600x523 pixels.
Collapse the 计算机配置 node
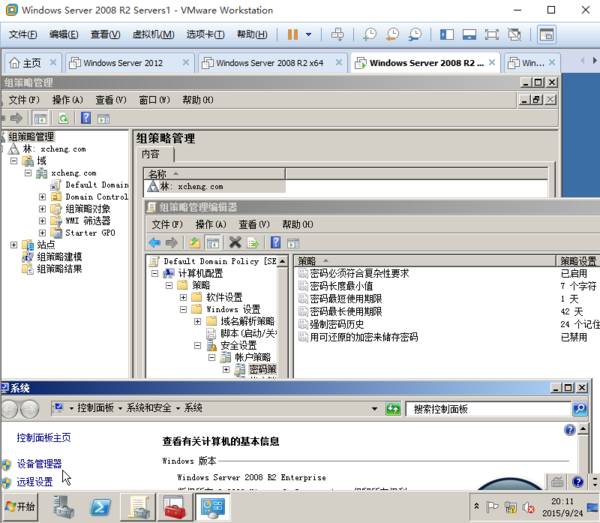[155, 273]
